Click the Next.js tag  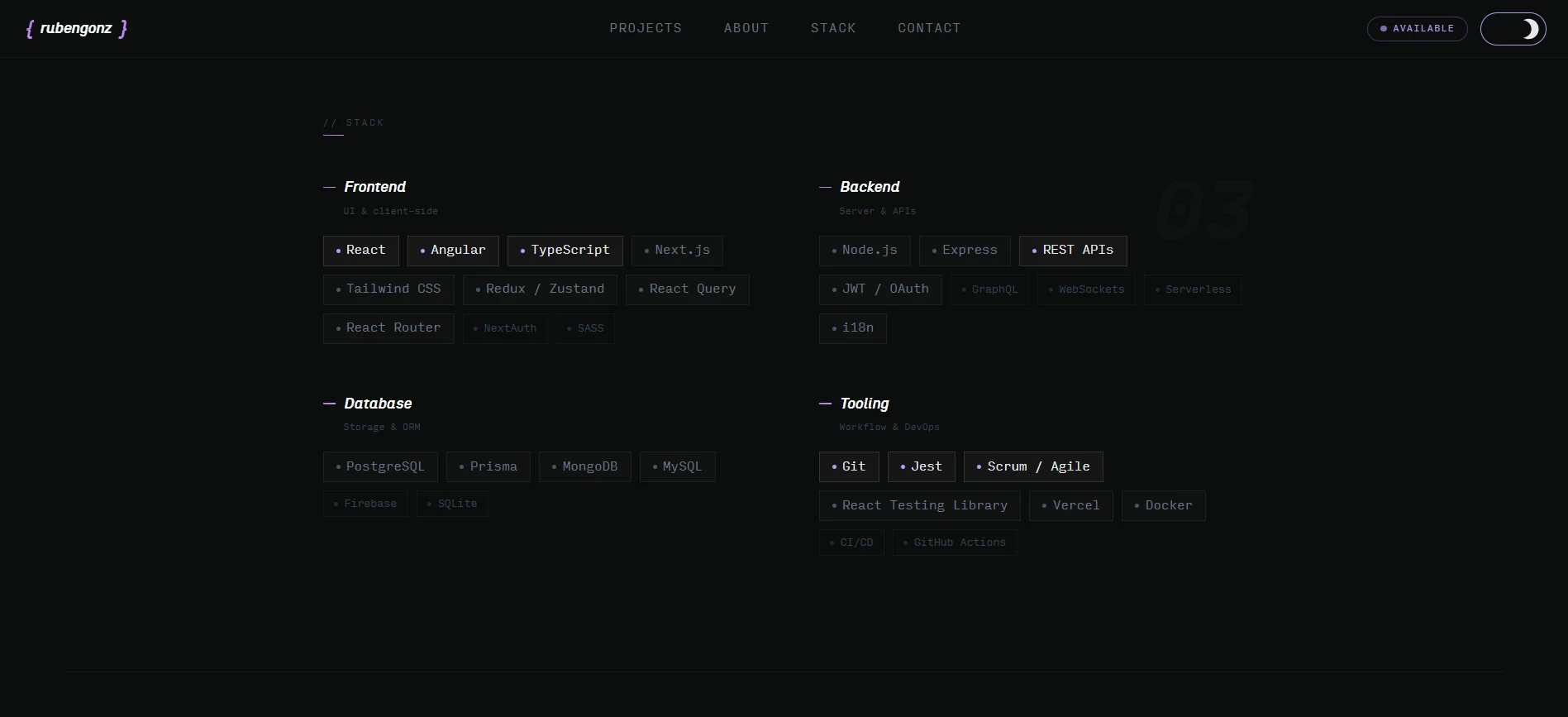pos(677,251)
